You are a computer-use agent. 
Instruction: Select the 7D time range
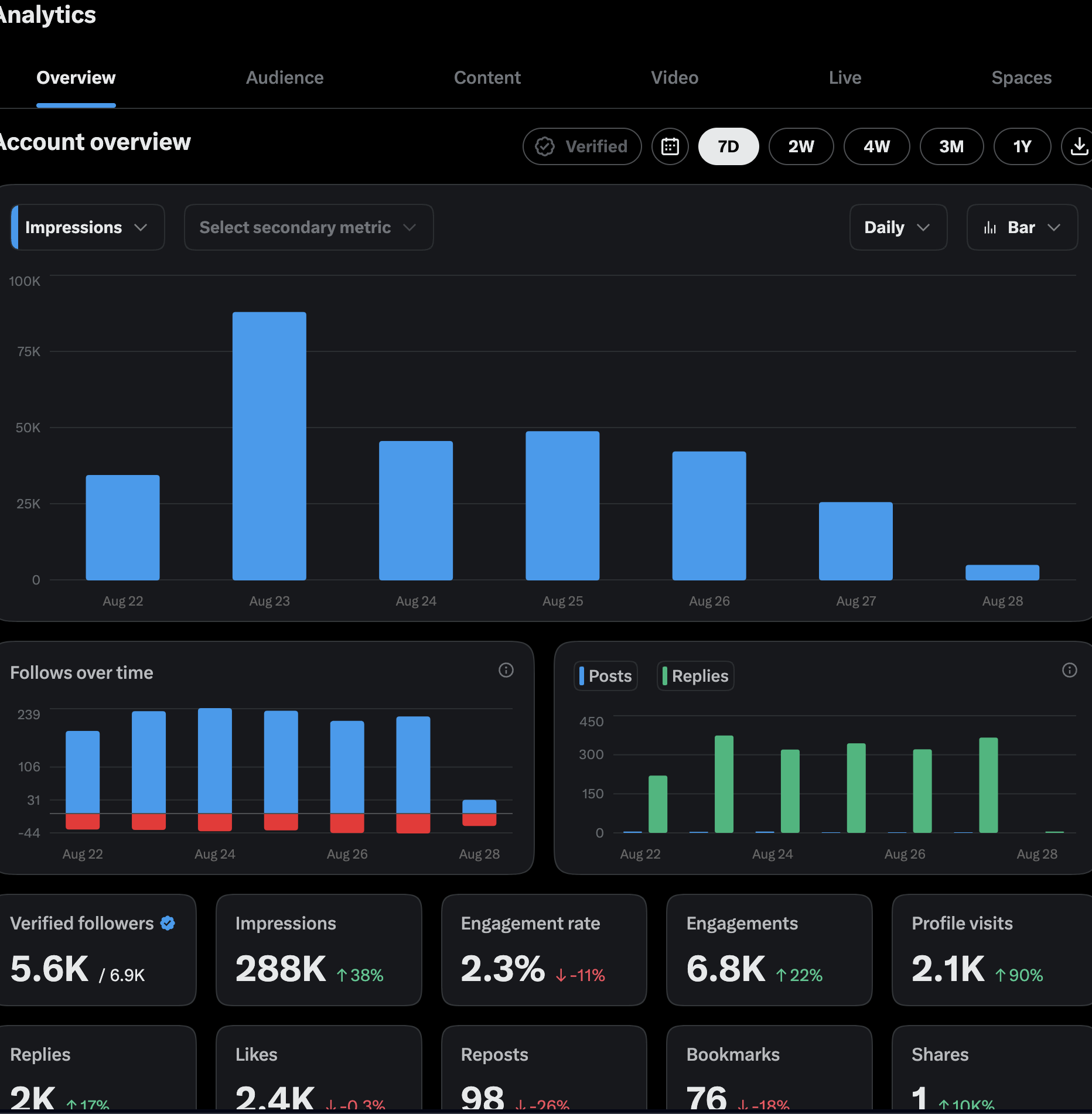pyautogui.click(x=728, y=146)
